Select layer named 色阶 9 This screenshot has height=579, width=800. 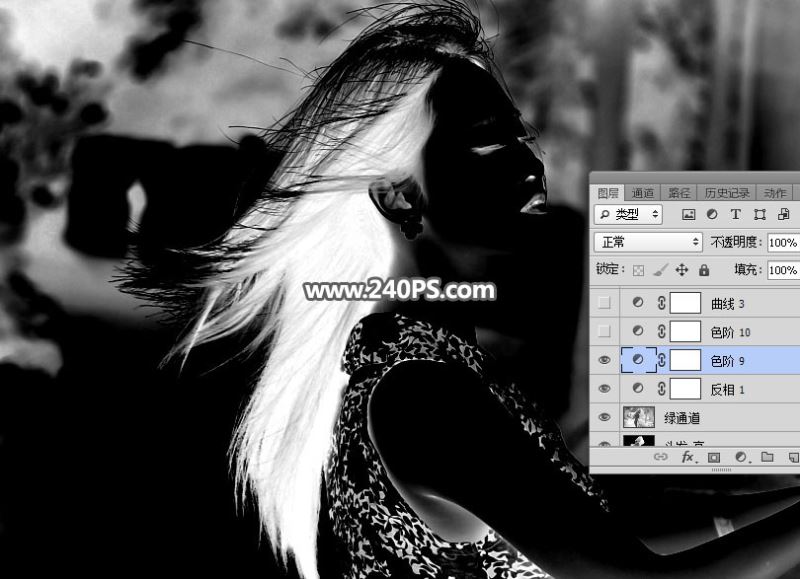click(x=727, y=361)
